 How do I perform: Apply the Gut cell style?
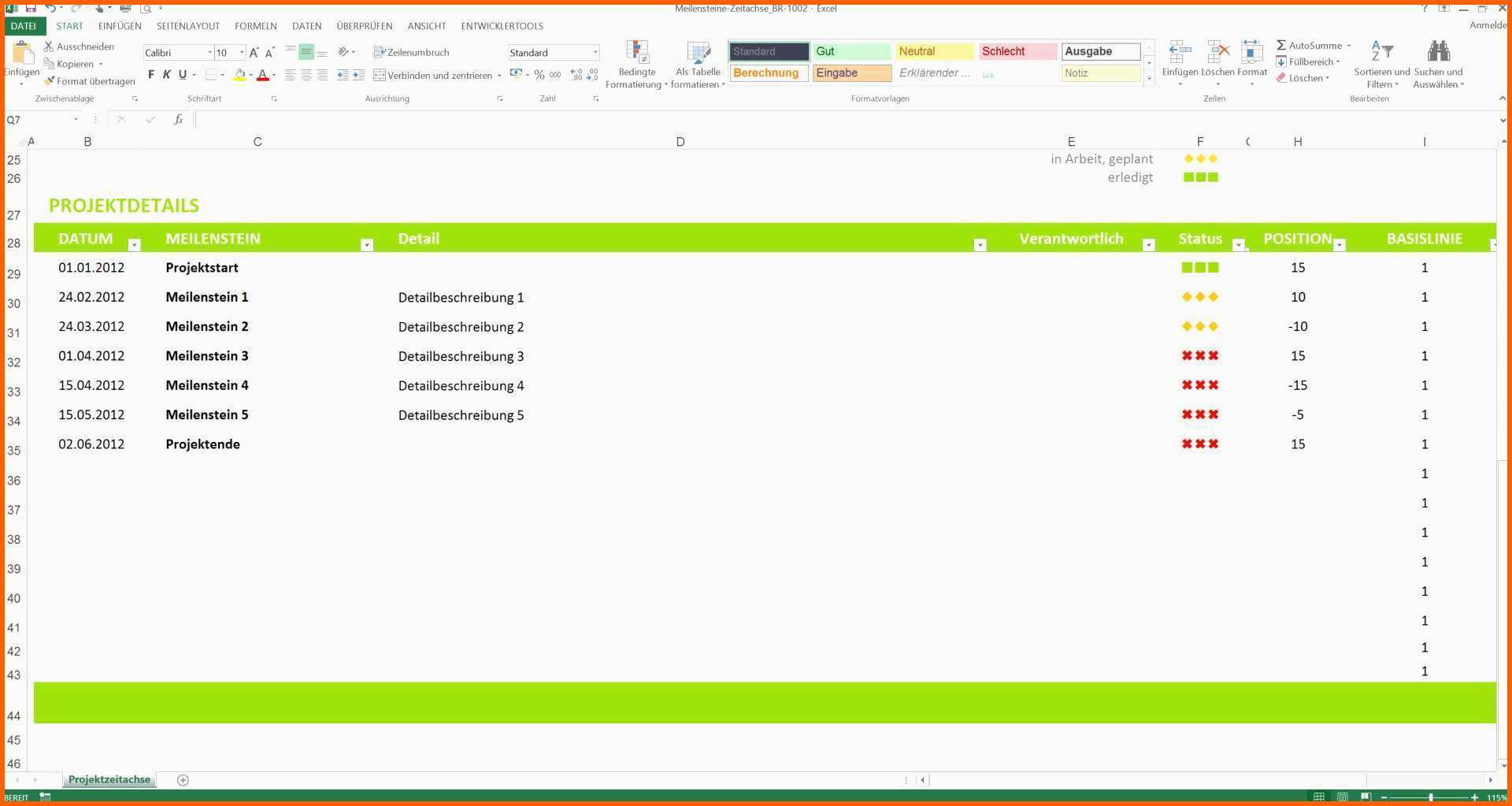point(852,51)
